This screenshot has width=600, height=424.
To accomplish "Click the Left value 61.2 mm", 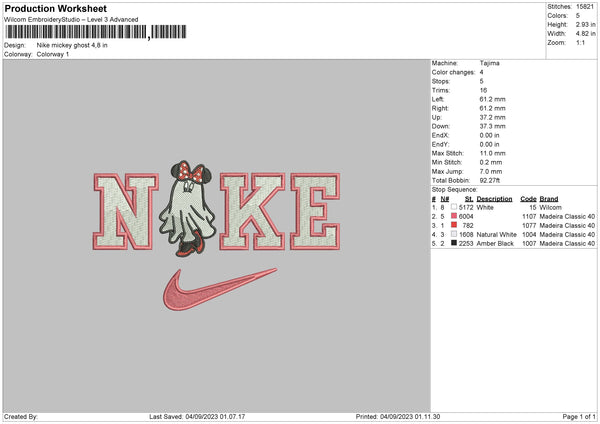I will click(492, 99).
